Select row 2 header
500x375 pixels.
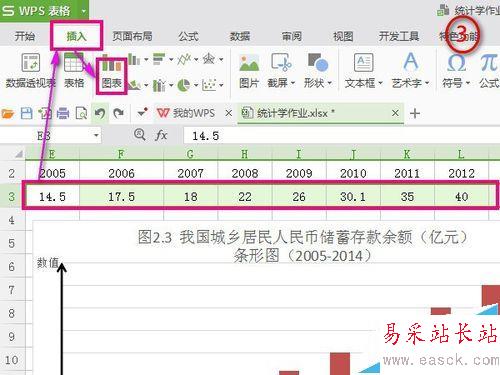tap(12, 173)
